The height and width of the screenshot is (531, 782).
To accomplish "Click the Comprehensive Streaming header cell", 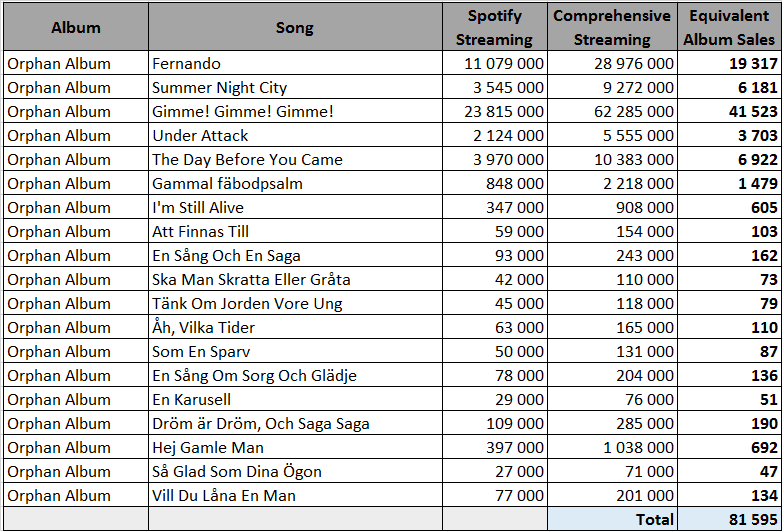I will coord(612,27).
